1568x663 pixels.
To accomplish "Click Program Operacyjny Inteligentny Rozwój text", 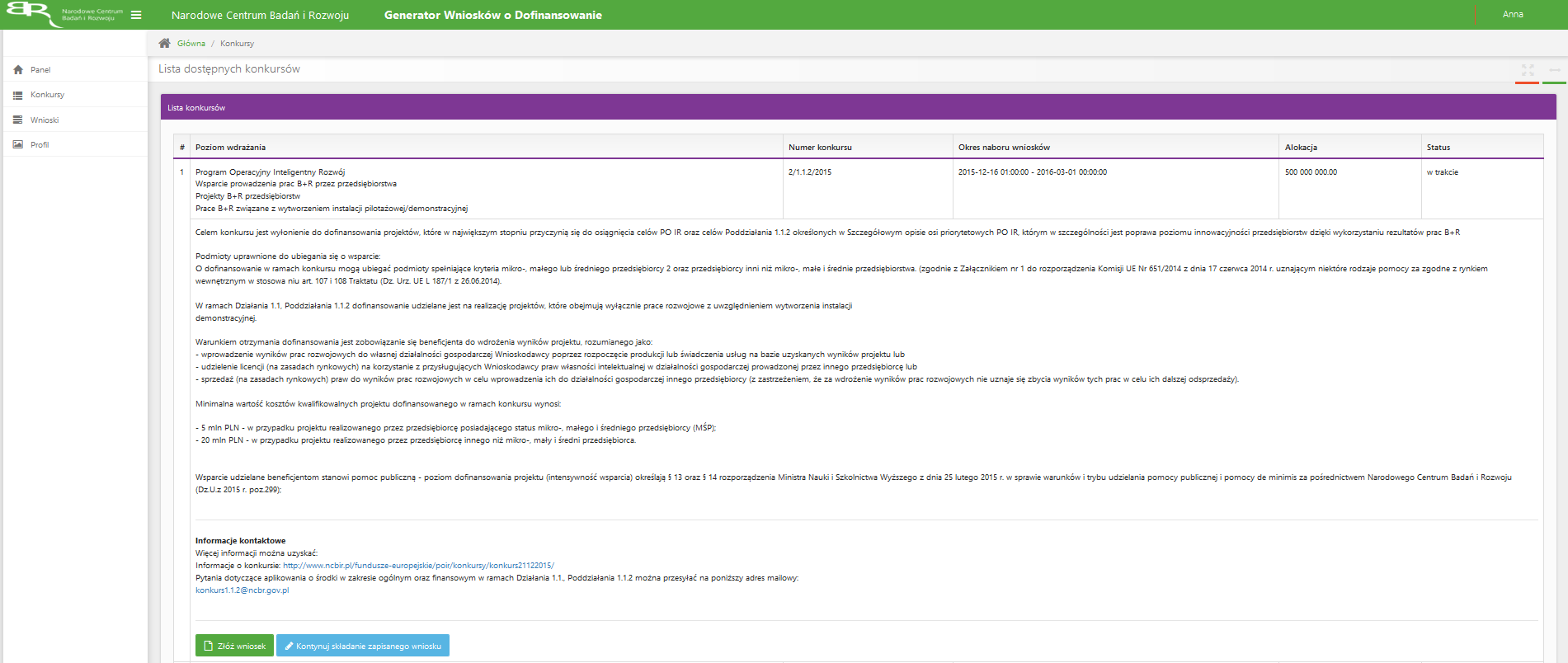I will [x=270, y=172].
